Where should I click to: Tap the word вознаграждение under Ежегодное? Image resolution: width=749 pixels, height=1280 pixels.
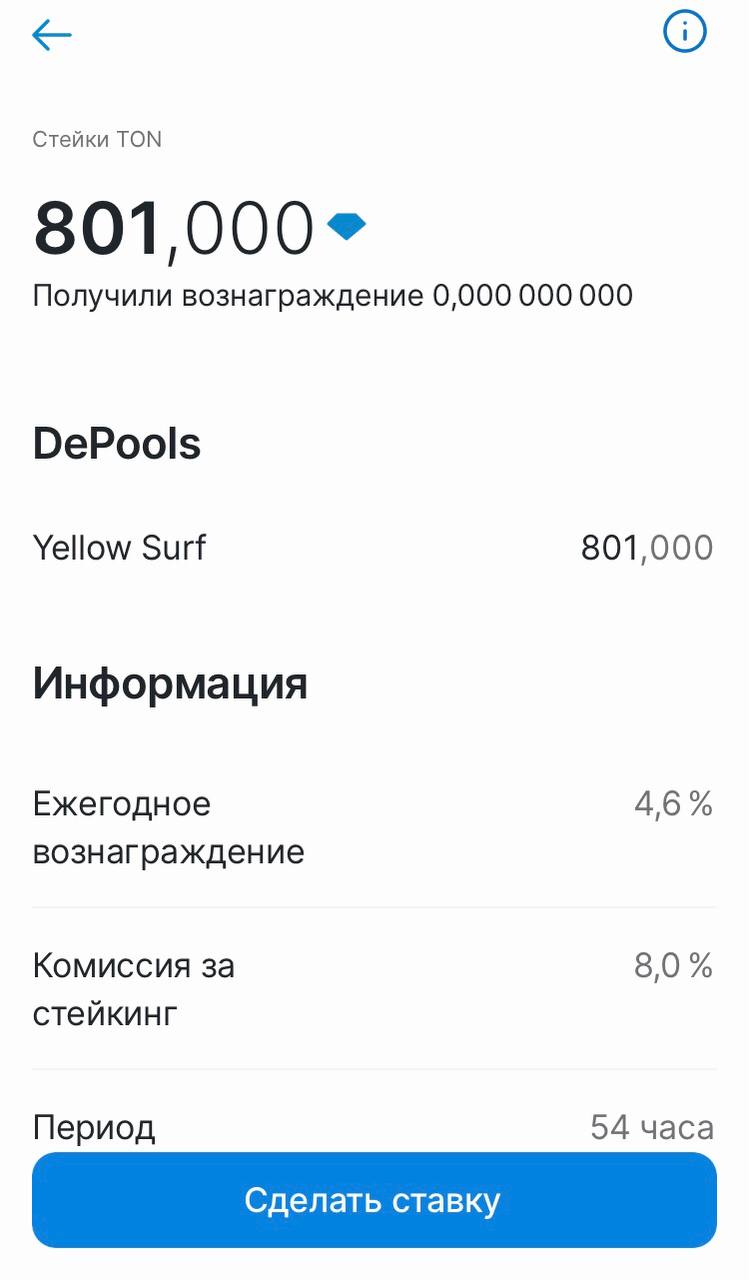(x=168, y=853)
